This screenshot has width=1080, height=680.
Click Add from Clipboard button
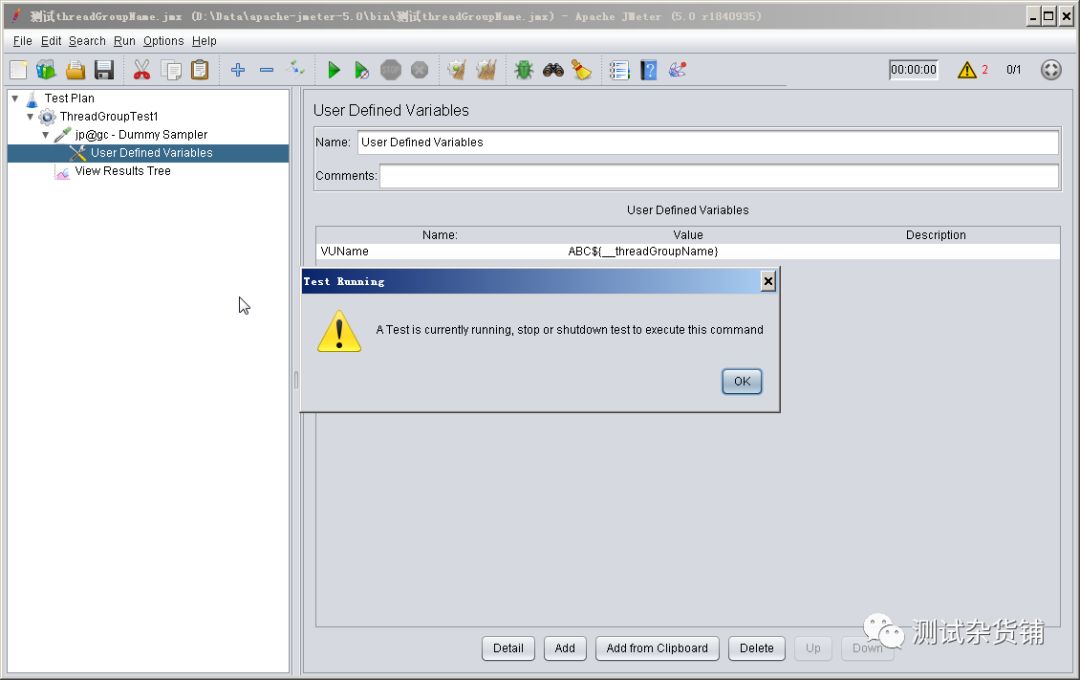tap(657, 648)
